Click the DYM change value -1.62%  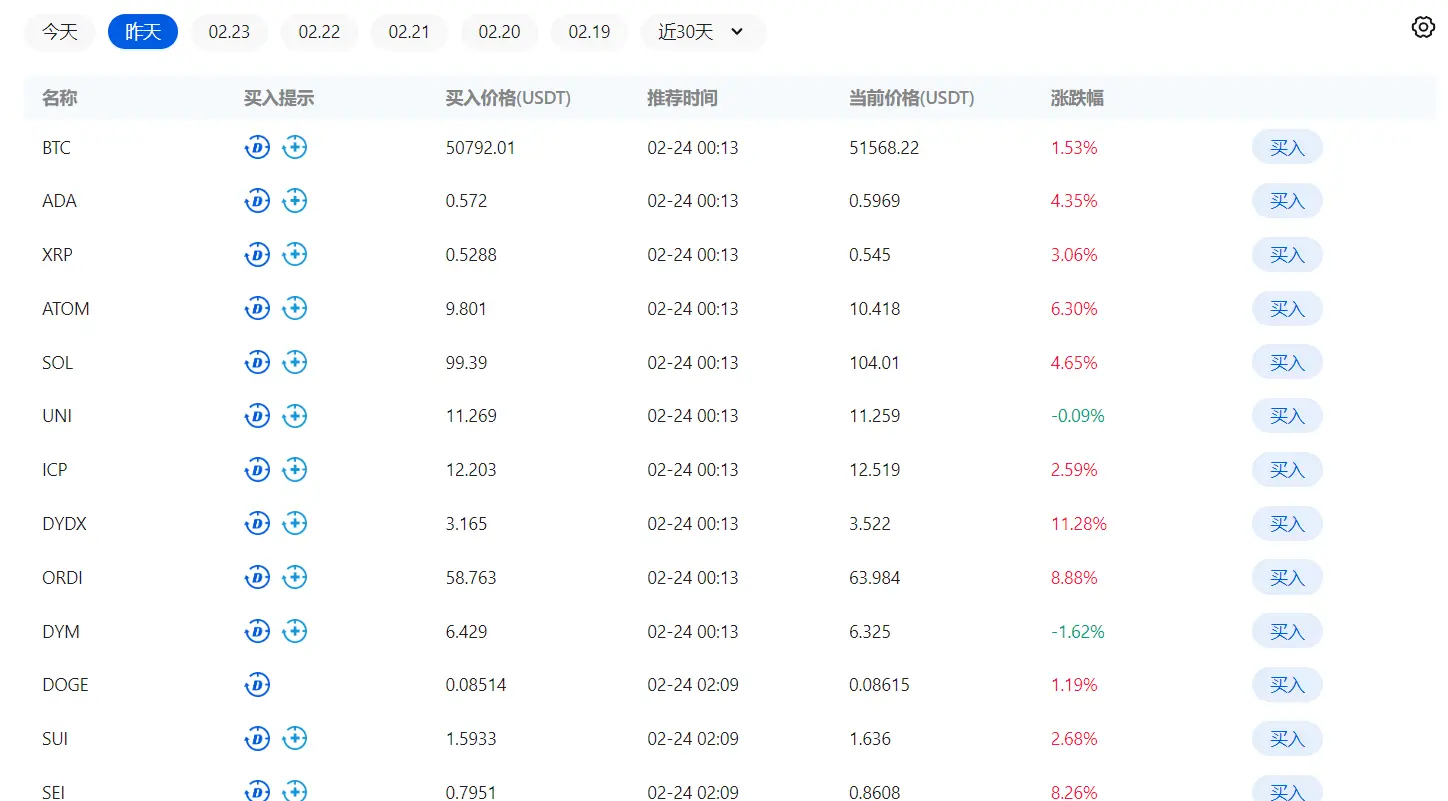tap(1077, 632)
